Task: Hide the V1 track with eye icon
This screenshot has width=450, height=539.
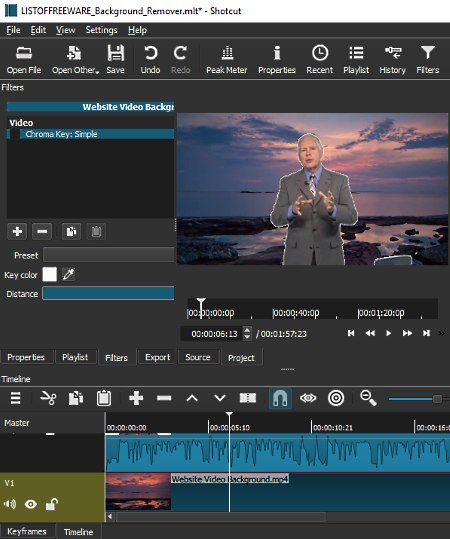Action: (x=31, y=504)
